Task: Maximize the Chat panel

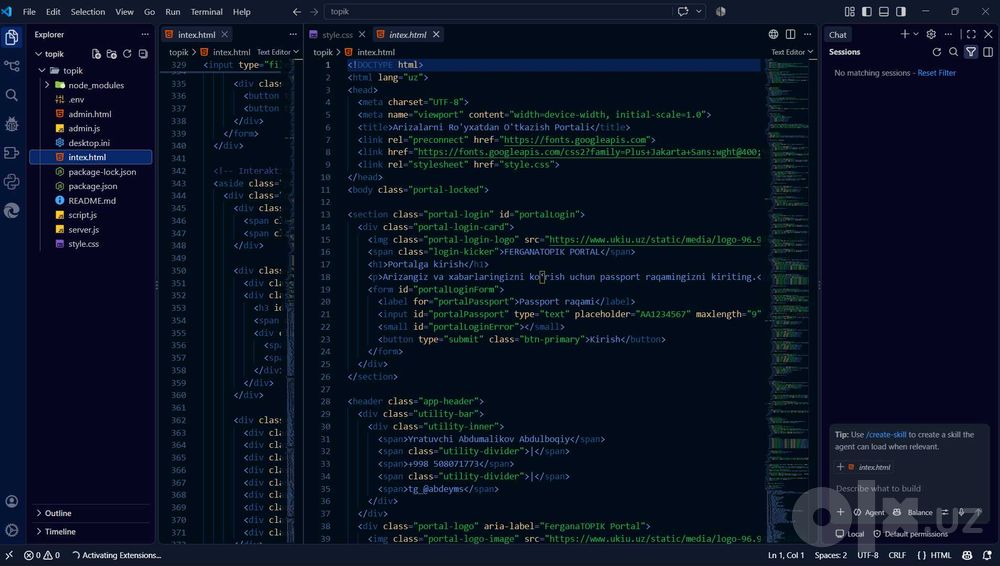Action: 971,34
